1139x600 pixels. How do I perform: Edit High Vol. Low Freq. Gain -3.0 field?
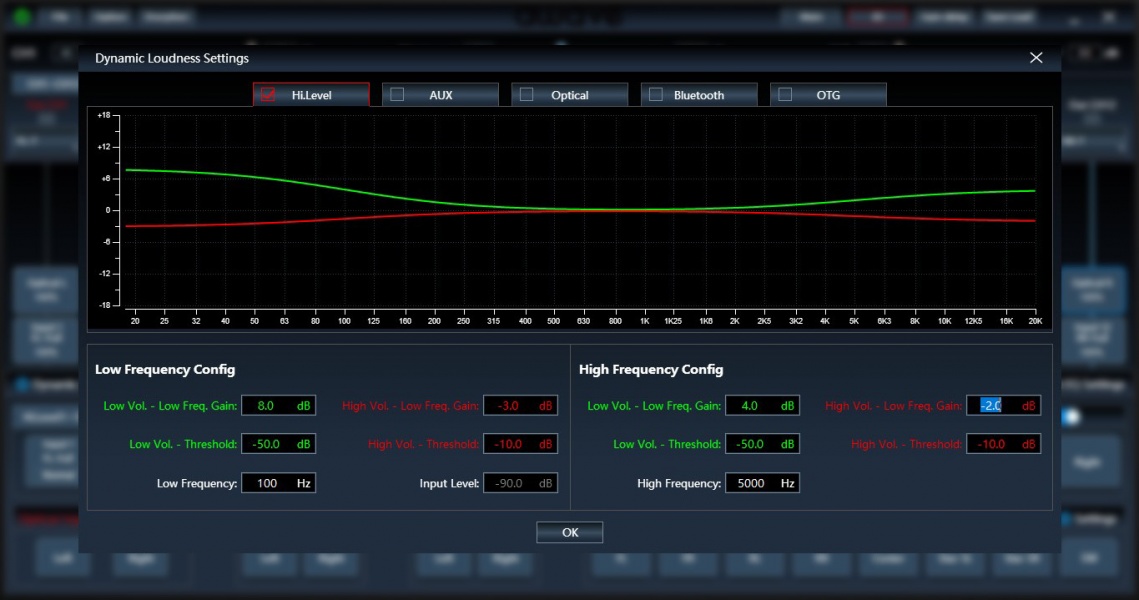coord(520,405)
